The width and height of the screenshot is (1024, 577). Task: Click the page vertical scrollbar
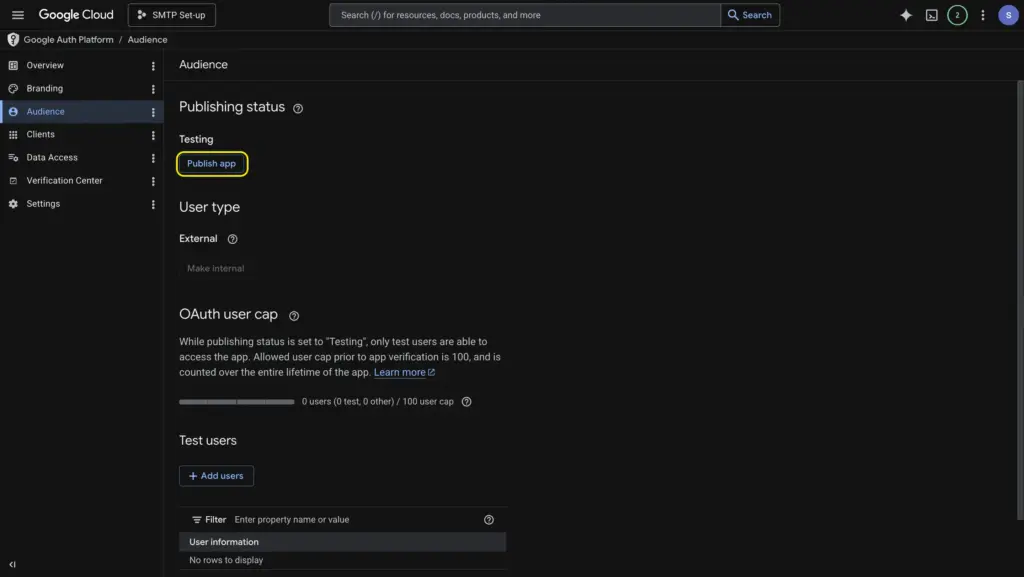pos(1020,300)
